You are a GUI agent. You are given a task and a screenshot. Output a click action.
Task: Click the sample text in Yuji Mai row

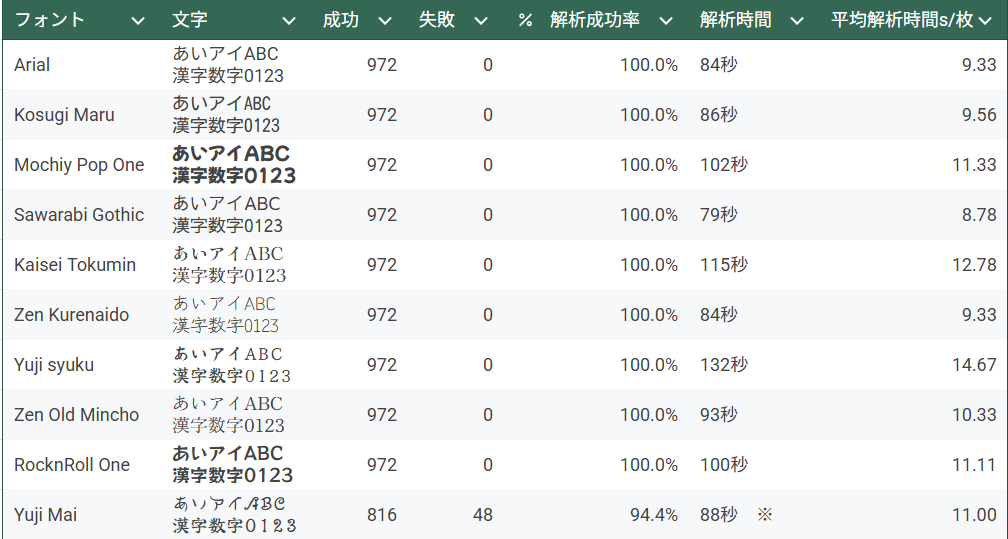(x=234, y=515)
